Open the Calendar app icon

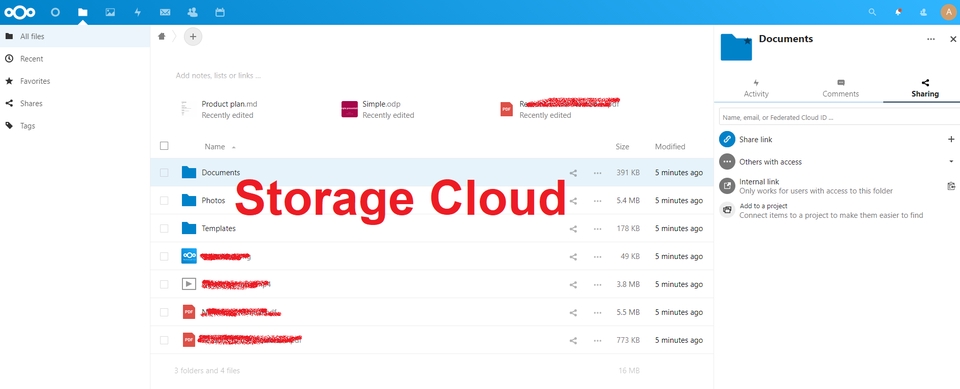pyautogui.click(x=220, y=12)
